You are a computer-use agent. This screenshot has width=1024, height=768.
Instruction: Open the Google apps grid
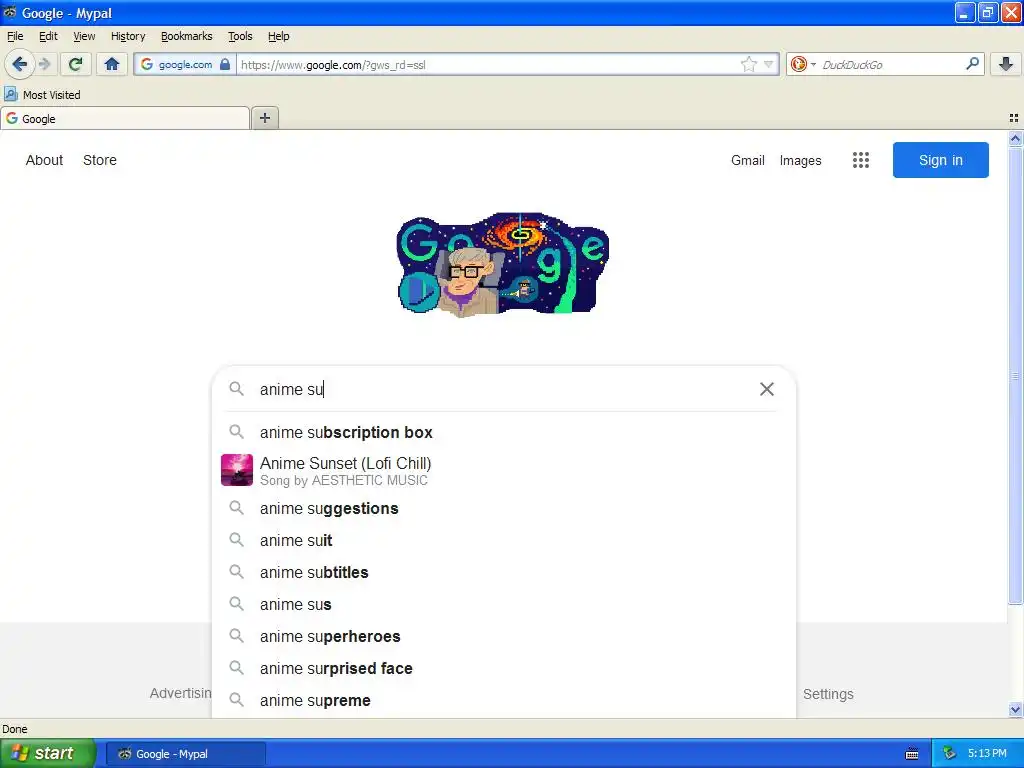tap(861, 160)
